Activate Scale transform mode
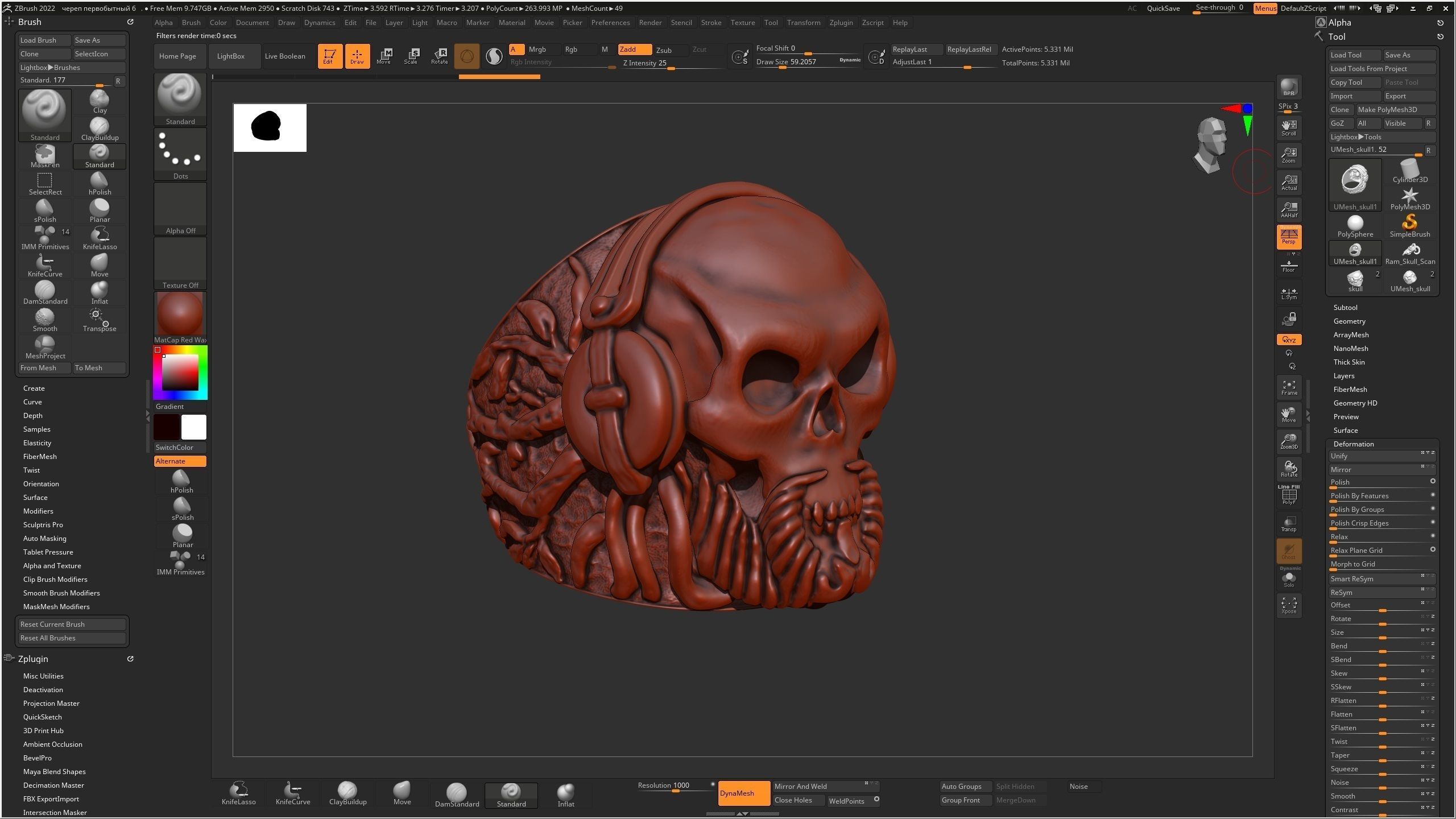Image resolution: width=1456 pixels, height=819 pixels. click(411, 56)
